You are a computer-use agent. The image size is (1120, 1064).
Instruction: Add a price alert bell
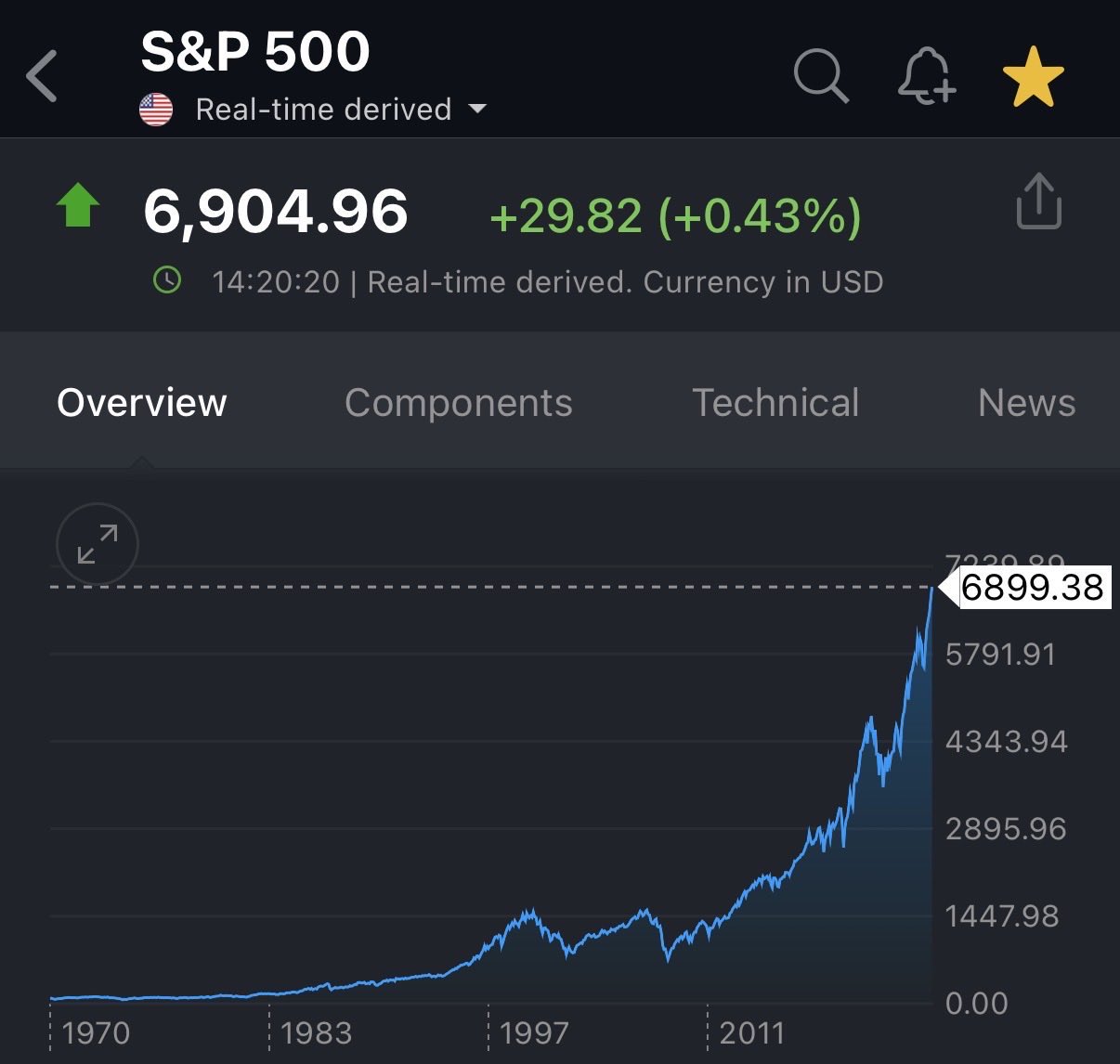[x=926, y=75]
